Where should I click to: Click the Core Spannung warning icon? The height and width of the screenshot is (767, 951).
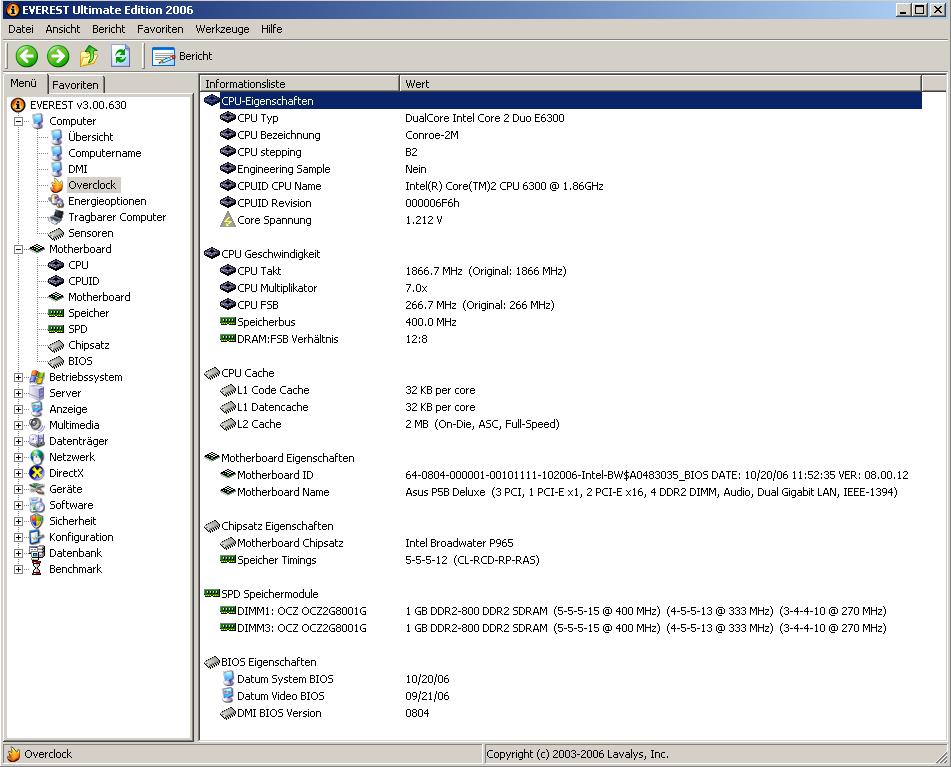pyautogui.click(x=227, y=219)
